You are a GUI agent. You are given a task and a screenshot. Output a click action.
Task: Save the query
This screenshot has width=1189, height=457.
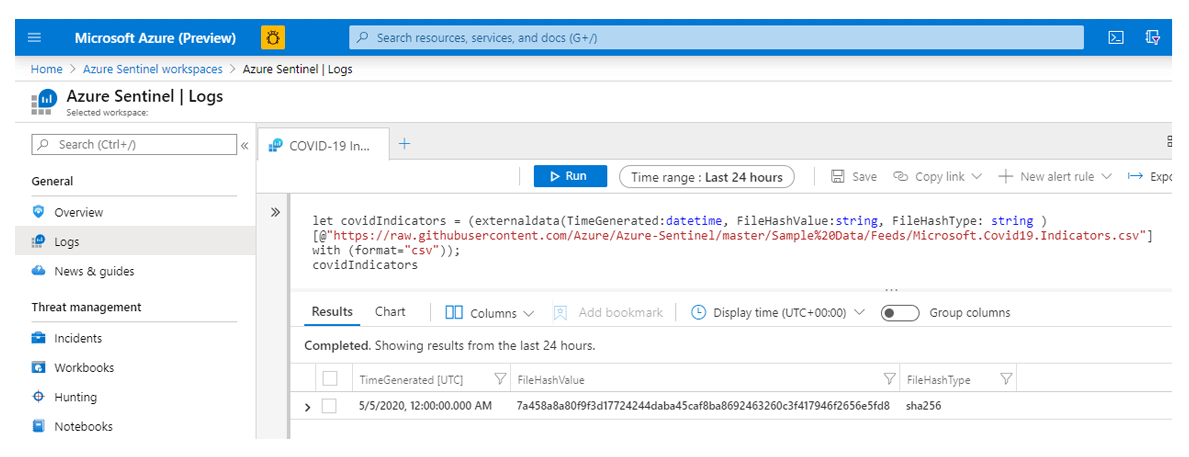[854, 177]
